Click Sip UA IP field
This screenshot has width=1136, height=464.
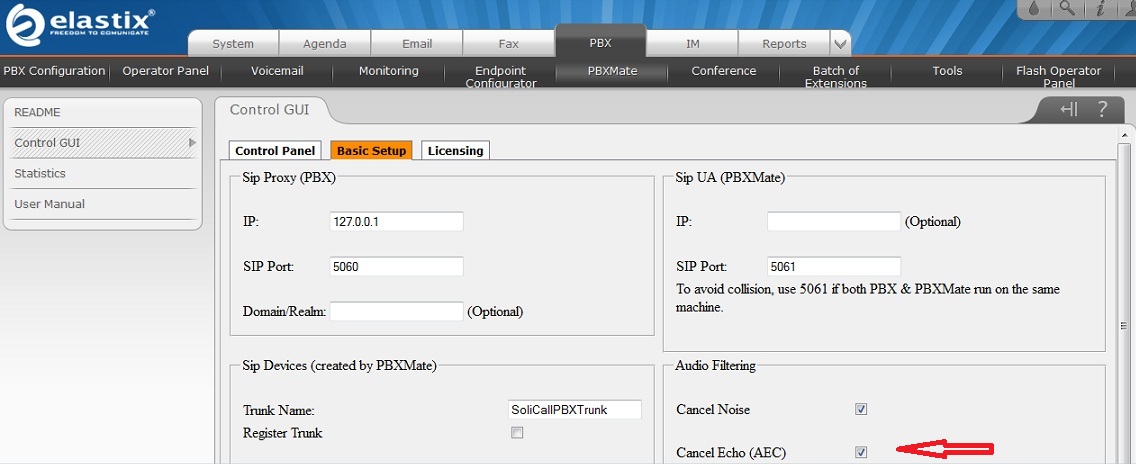(x=834, y=221)
